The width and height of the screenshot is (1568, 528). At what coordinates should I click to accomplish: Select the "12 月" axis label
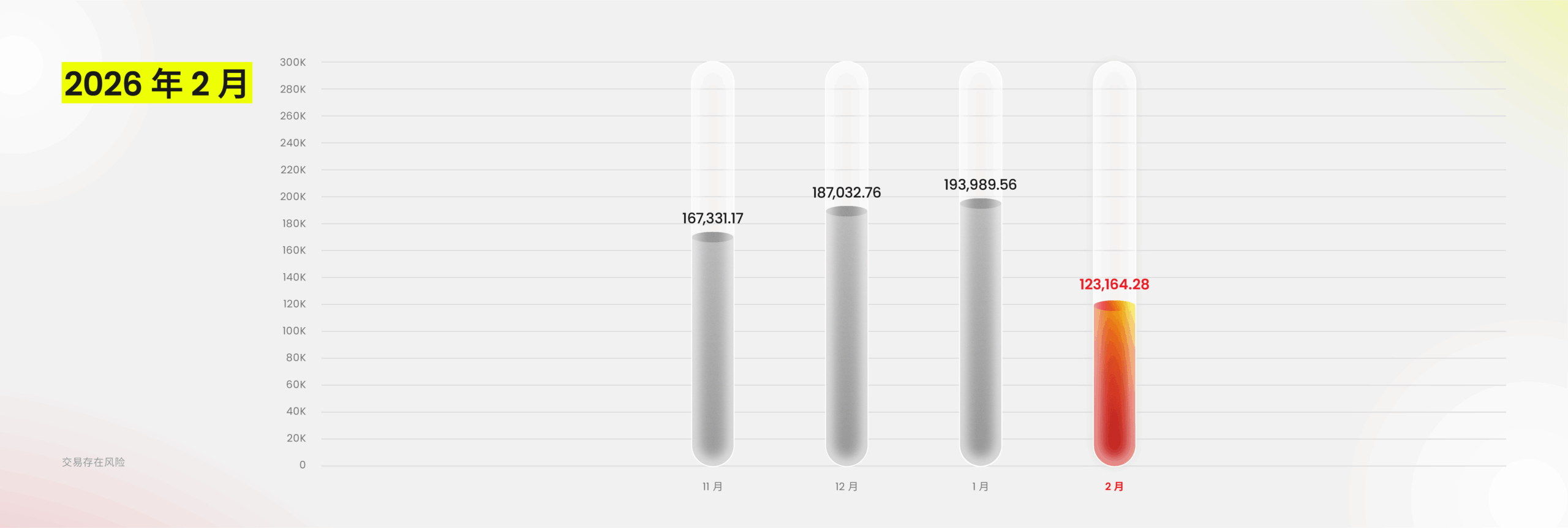click(x=846, y=486)
